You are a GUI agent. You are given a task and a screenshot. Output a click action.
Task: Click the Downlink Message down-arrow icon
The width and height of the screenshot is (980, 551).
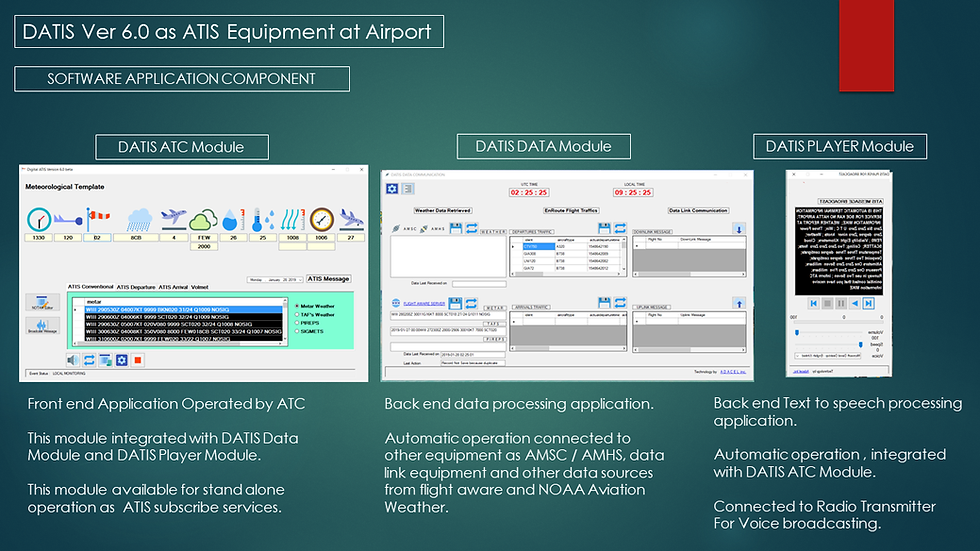pyautogui.click(x=739, y=229)
